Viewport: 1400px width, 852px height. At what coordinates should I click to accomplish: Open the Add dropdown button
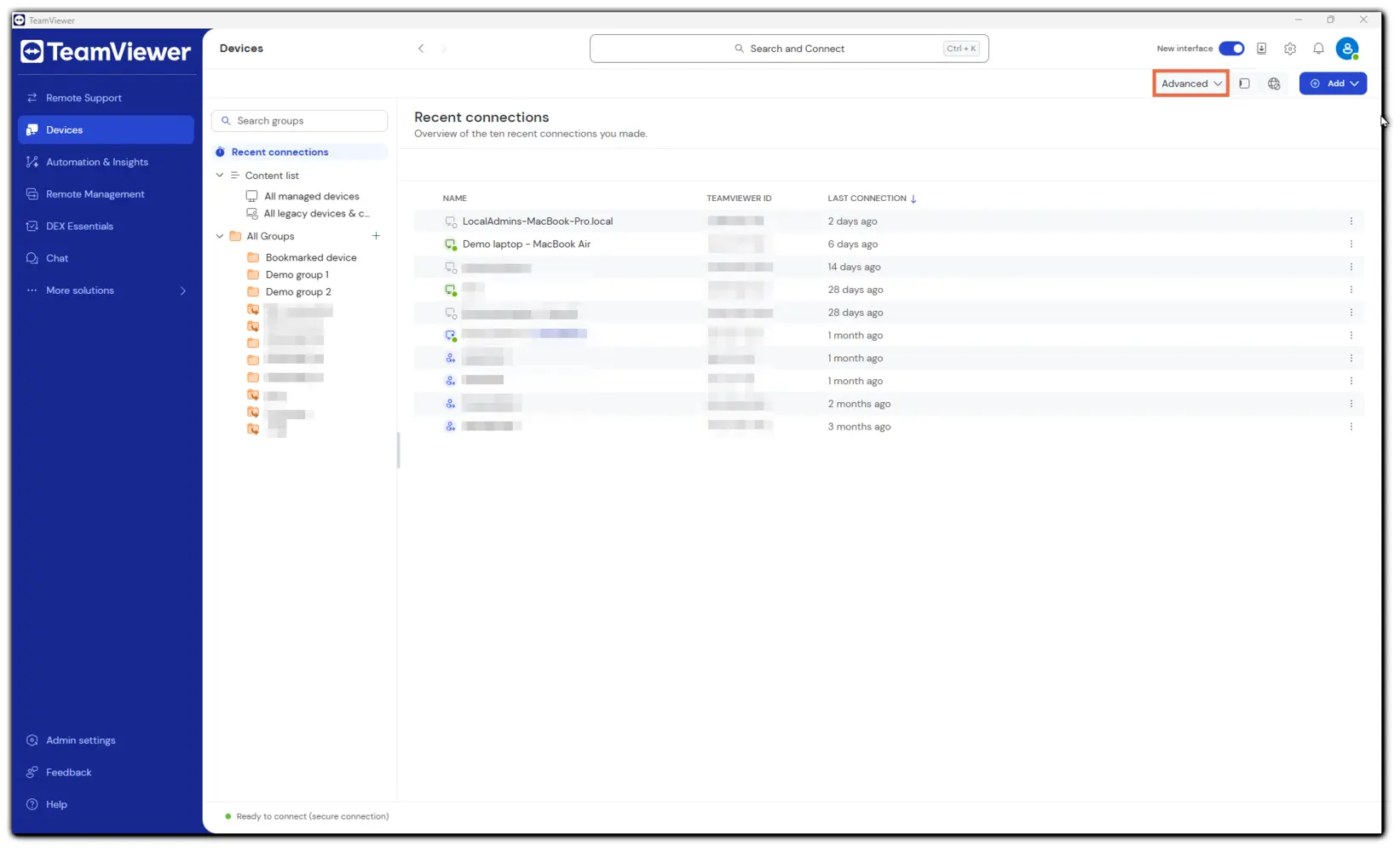click(x=1334, y=83)
